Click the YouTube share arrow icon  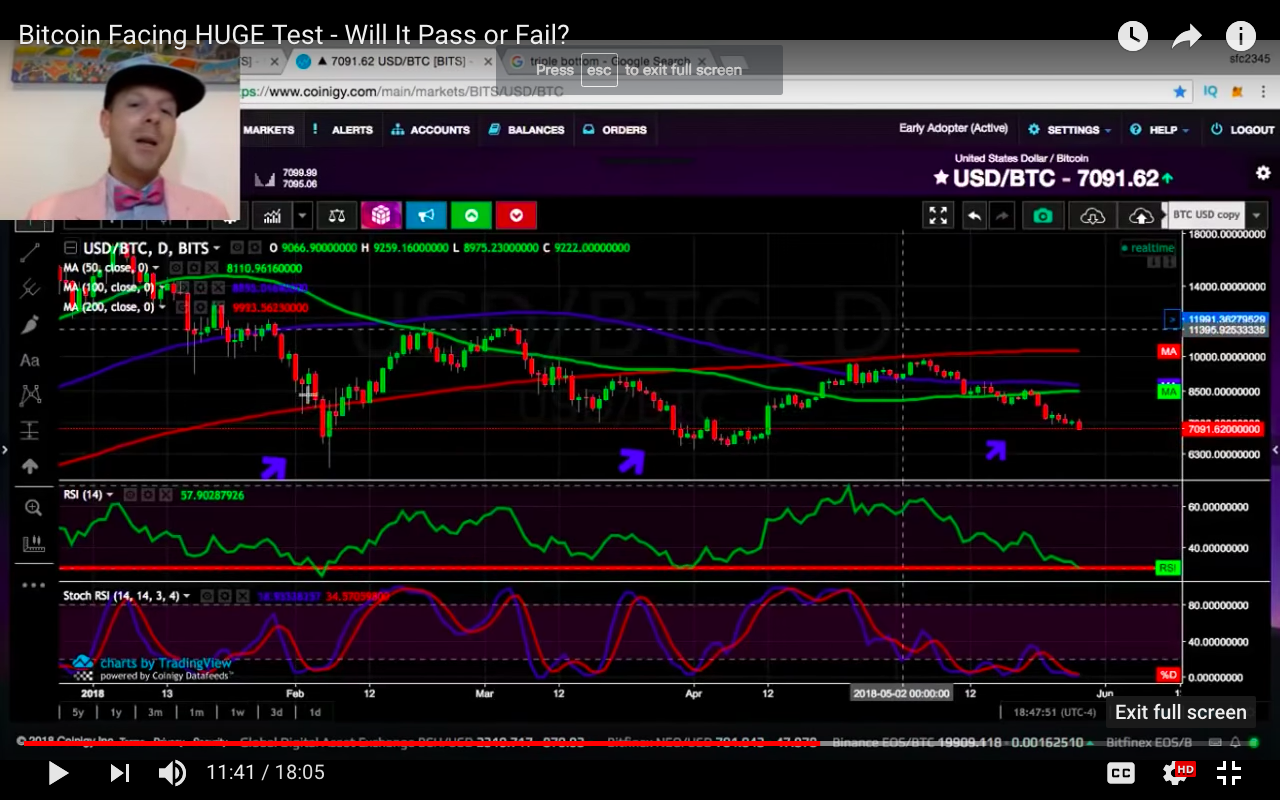coord(1186,37)
